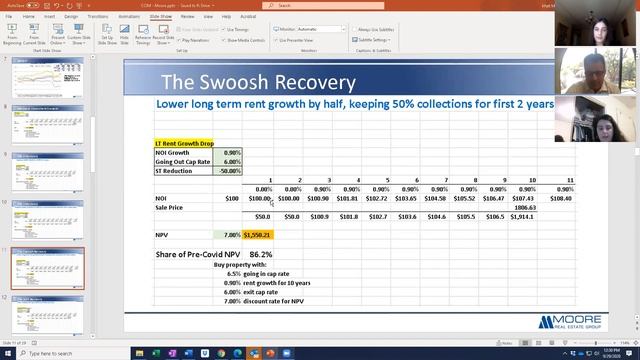
Task: Open file name saved-location dropdown
Action: 213,6
